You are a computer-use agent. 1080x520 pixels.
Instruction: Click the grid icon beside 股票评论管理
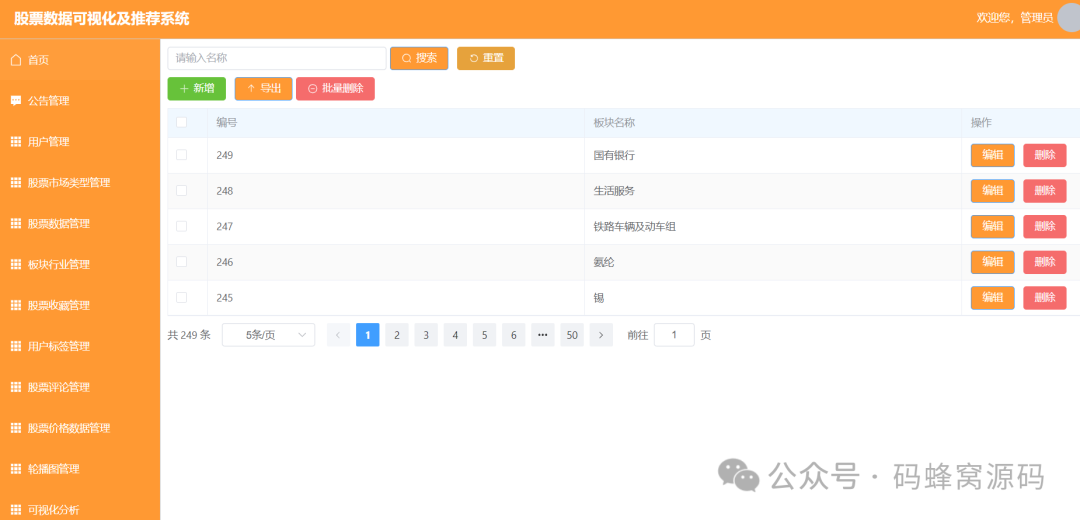click(16, 387)
